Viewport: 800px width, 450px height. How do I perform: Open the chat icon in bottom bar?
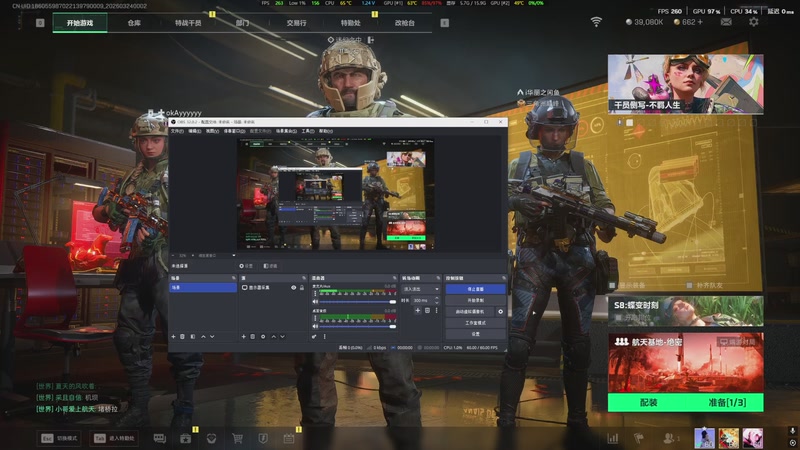click(160, 438)
